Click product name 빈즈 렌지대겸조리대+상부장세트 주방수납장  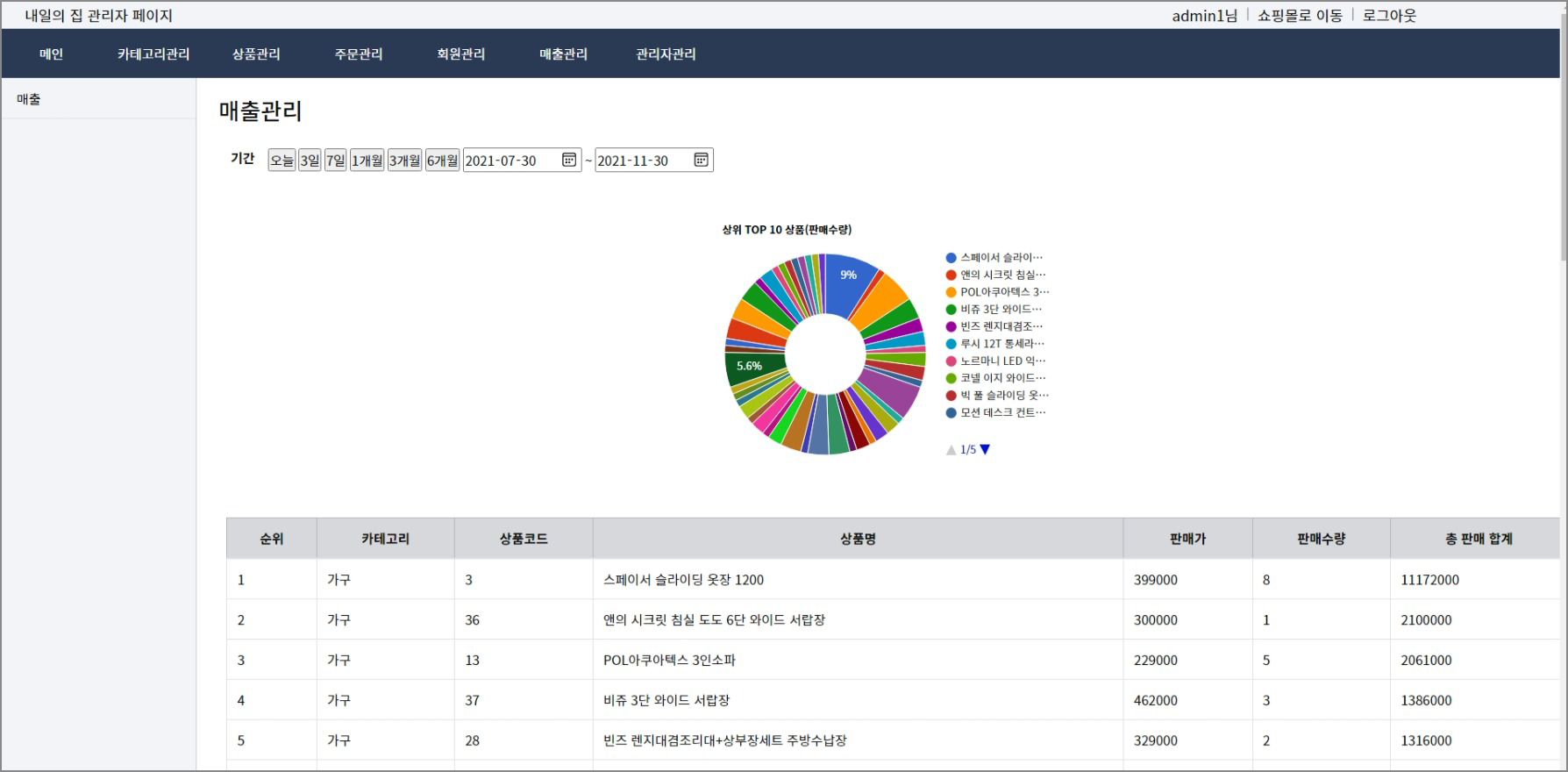pyautogui.click(x=724, y=740)
